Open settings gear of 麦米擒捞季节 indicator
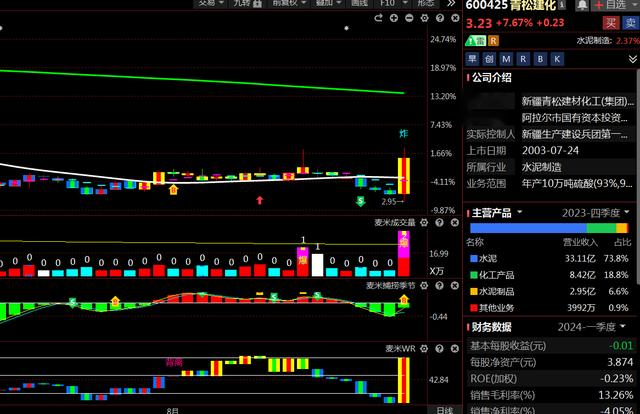 (x=424, y=285)
